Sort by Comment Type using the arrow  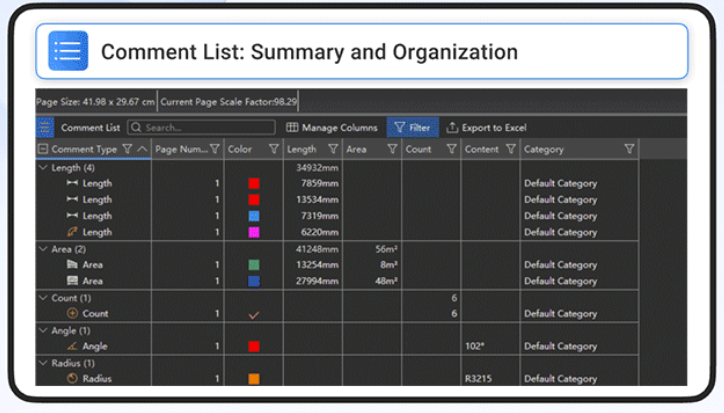(x=142, y=149)
